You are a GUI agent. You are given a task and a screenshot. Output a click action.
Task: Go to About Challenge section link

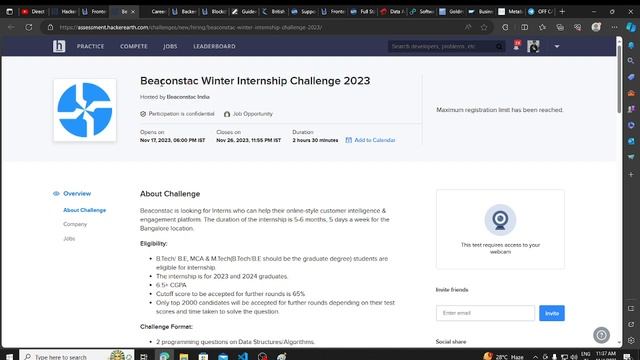tap(84, 210)
